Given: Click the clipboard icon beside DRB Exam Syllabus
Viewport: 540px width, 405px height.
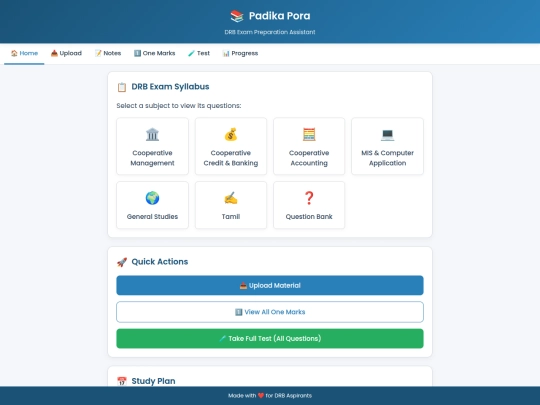Looking at the screenshot, I should (x=122, y=87).
